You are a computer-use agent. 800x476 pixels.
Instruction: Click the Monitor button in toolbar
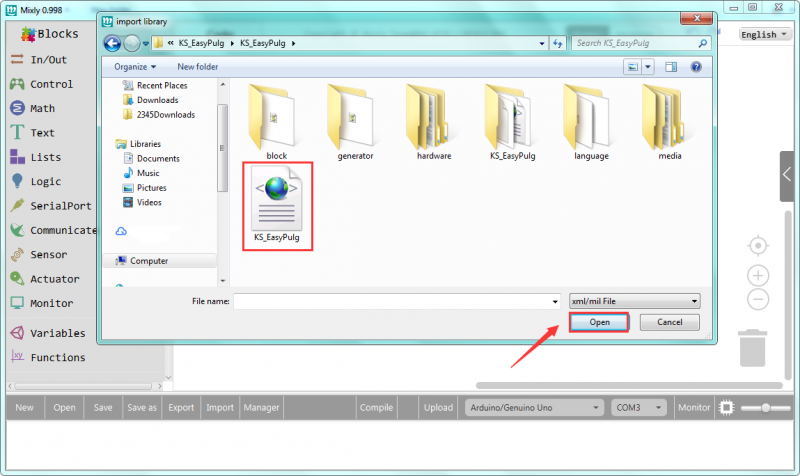[x=694, y=408]
